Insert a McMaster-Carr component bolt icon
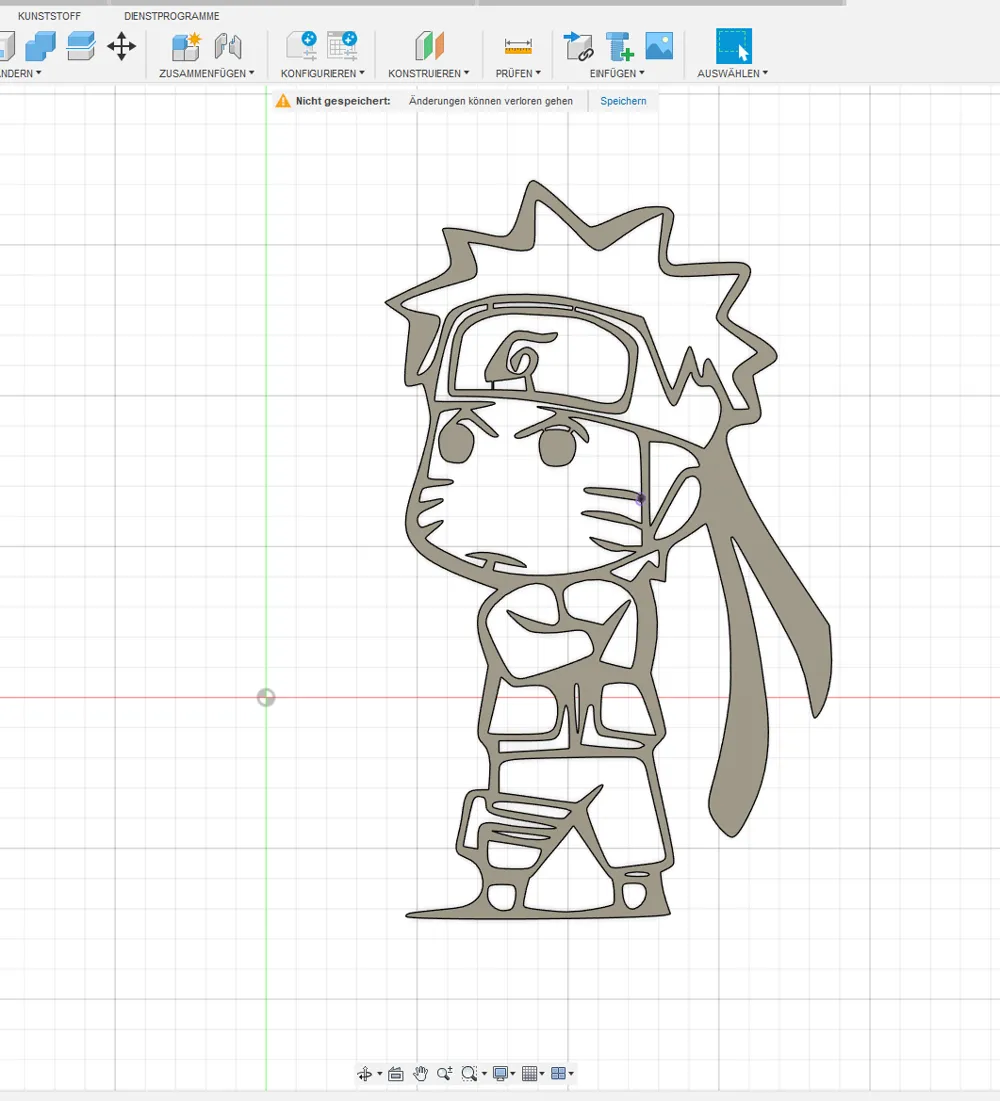Image resolution: width=1000 pixels, height=1101 pixels. point(620,46)
